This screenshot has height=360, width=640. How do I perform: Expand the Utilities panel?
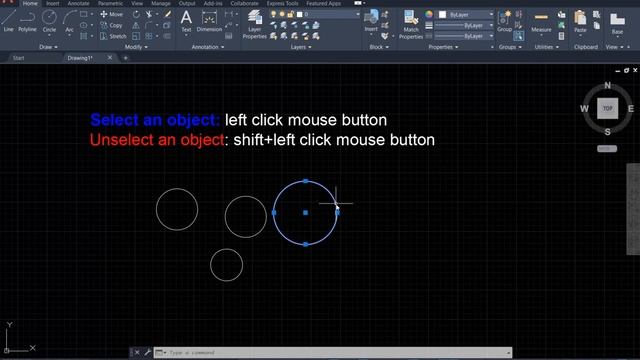click(x=547, y=47)
